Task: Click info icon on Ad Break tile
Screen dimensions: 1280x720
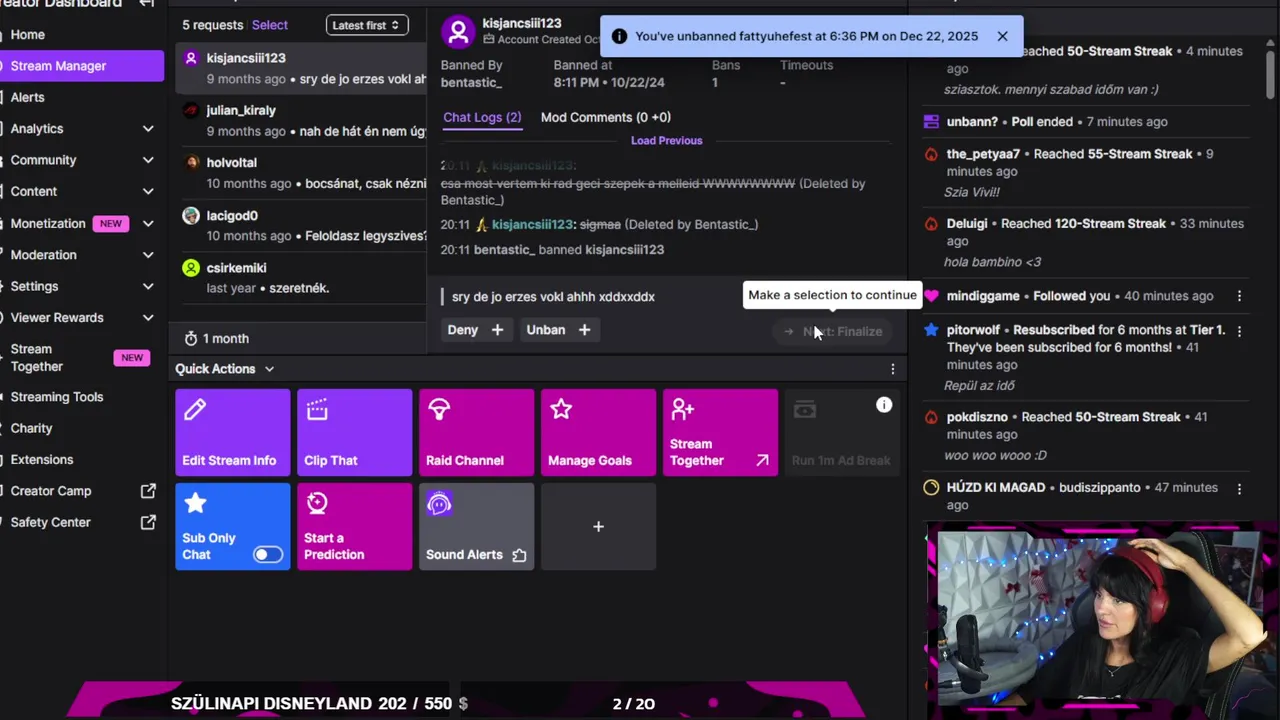Action: coord(884,405)
